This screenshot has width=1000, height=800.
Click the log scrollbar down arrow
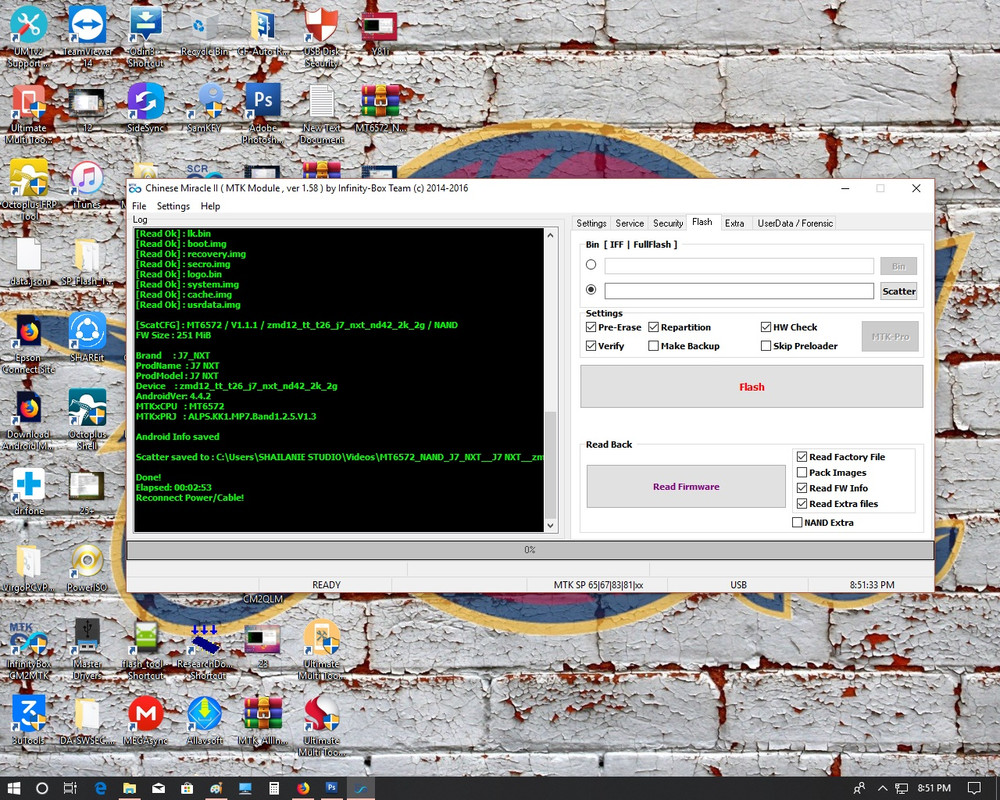pos(550,526)
